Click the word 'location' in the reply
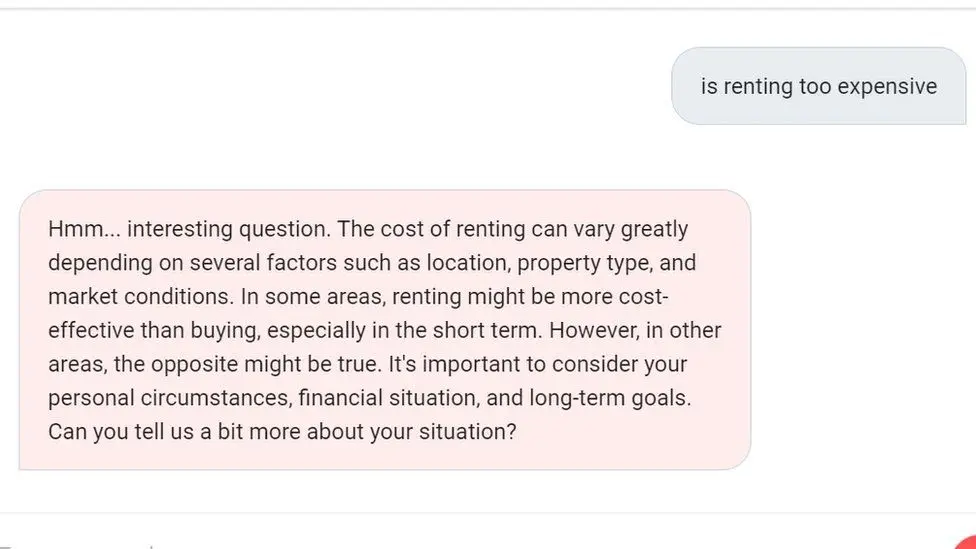Image resolution: width=976 pixels, height=549 pixels. coord(469,263)
